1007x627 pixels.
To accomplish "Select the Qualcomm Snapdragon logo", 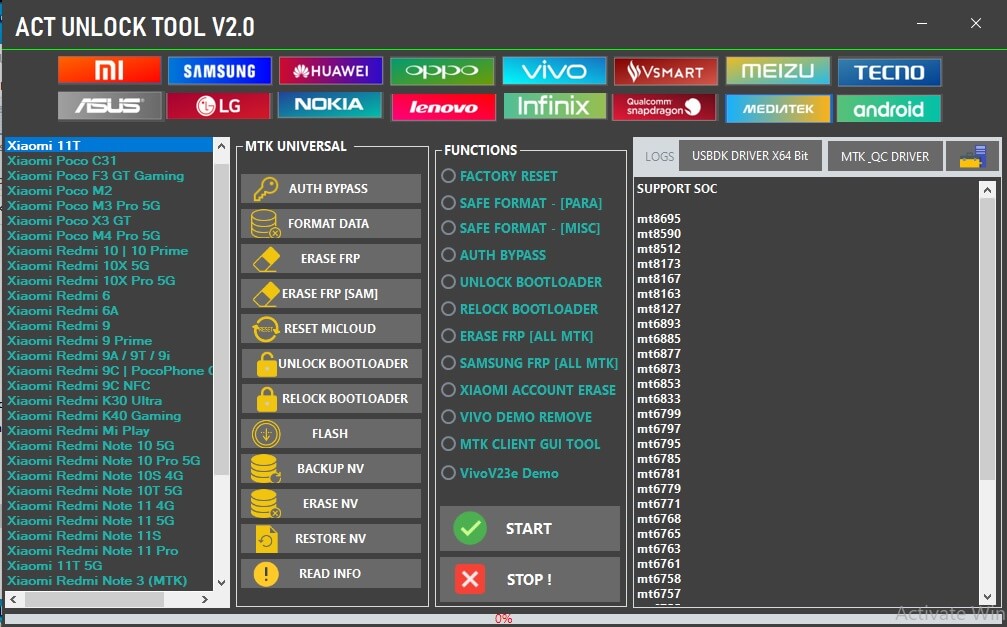I will (664, 106).
